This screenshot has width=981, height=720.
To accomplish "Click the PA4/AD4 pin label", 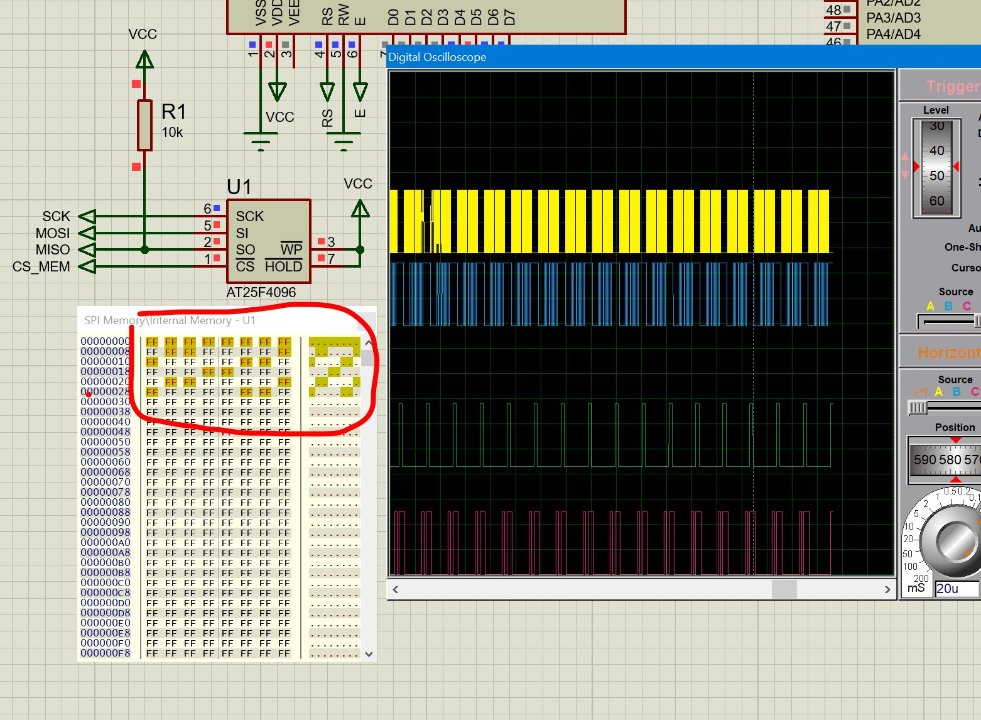I will click(893, 34).
